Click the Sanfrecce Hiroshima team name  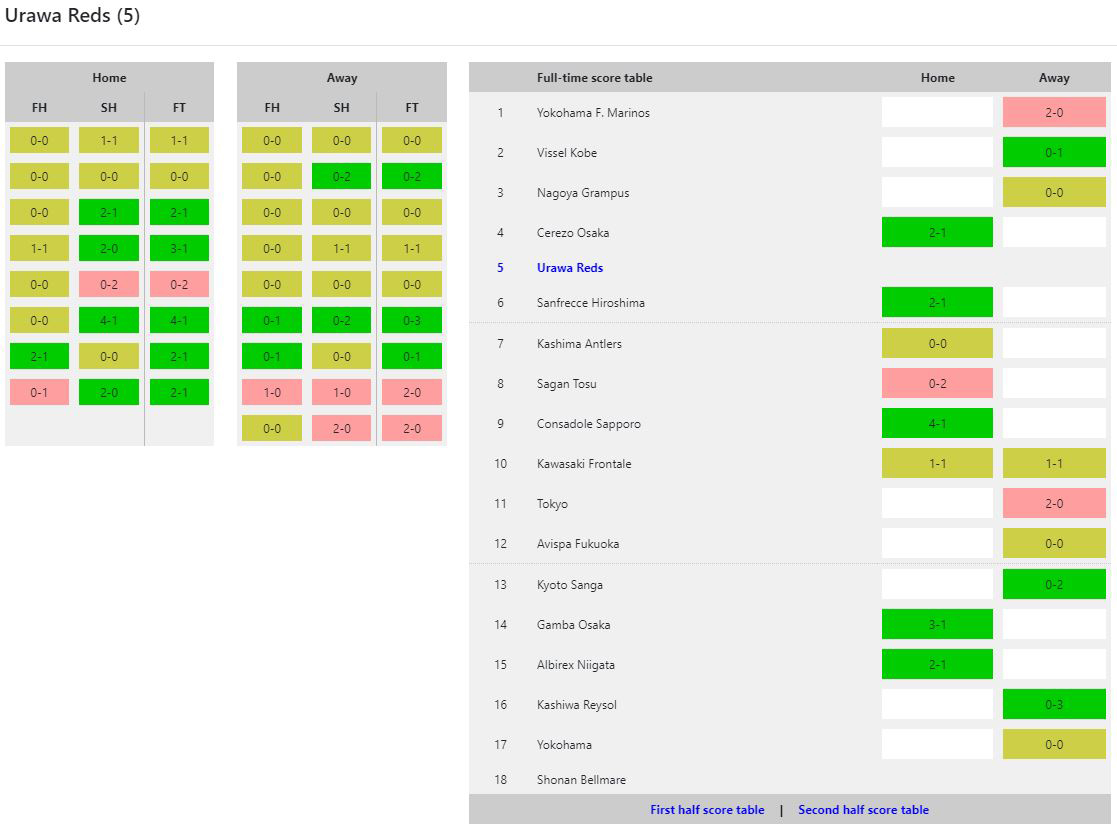[591, 303]
